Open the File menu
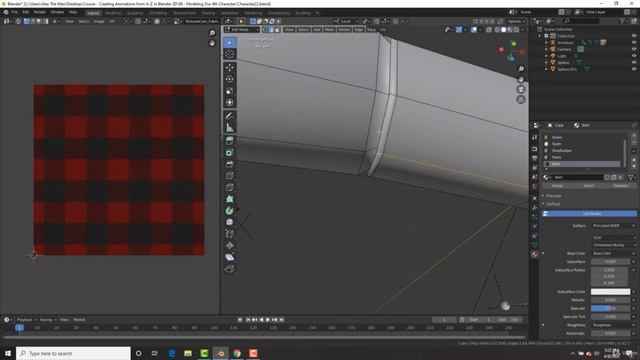Screen dimensions: 640x360 point(15,12)
